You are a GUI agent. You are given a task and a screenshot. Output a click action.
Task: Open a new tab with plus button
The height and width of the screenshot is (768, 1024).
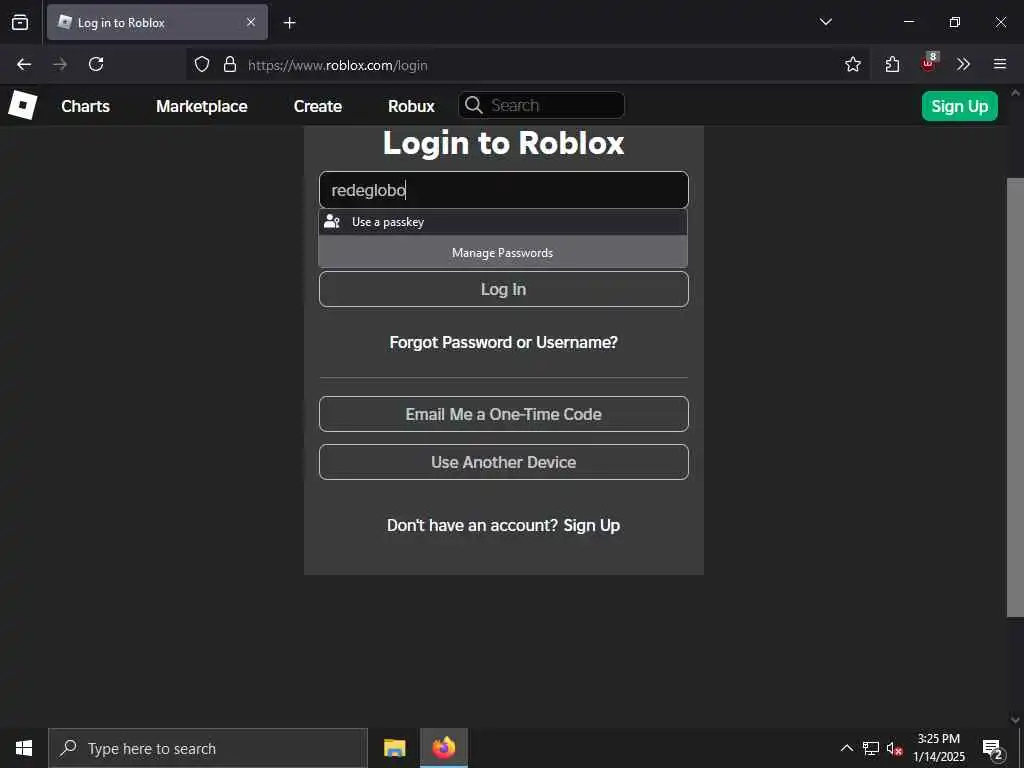click(x=289, y=23)
